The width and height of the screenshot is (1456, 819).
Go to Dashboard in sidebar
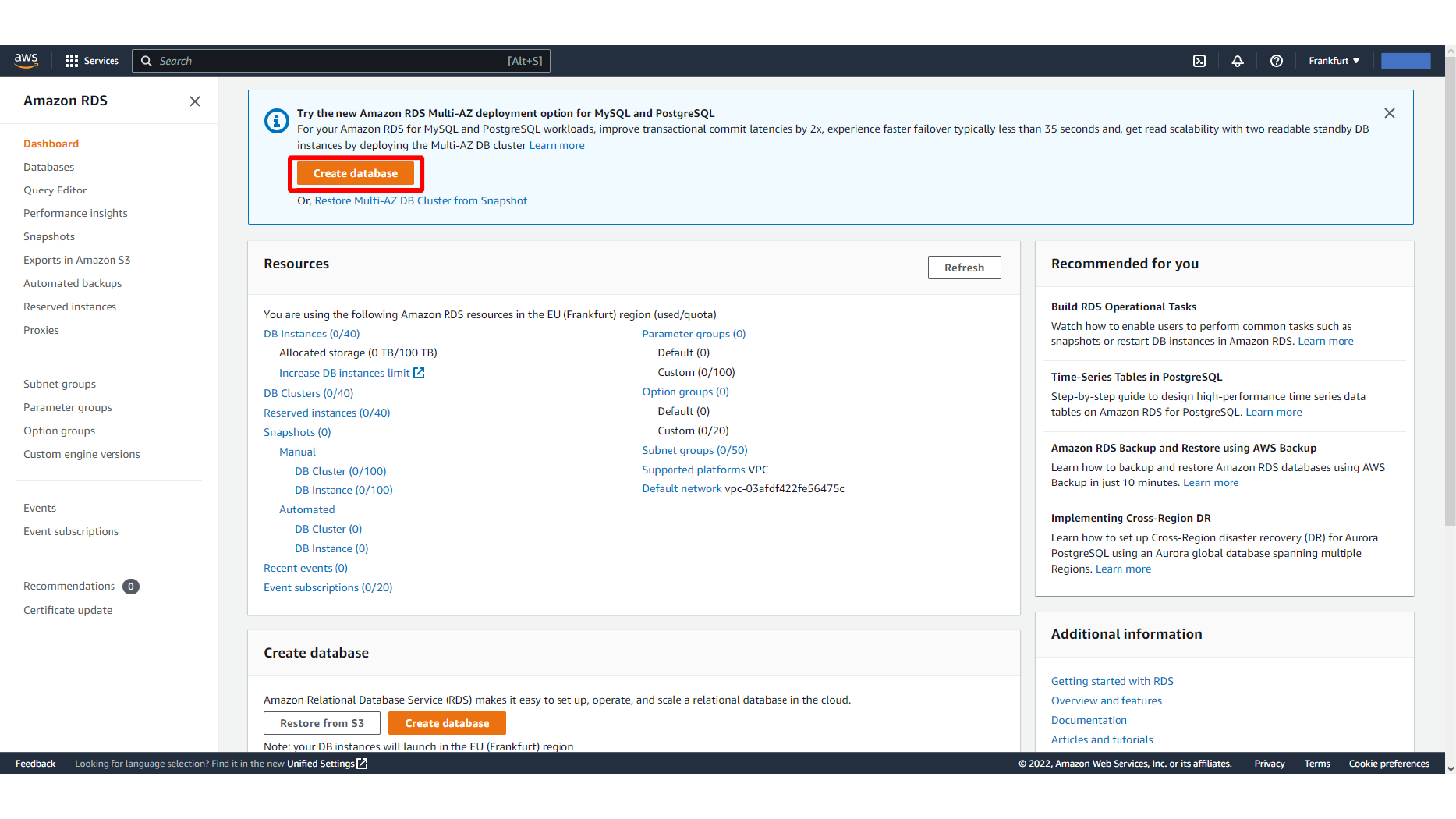pos(51,144)
